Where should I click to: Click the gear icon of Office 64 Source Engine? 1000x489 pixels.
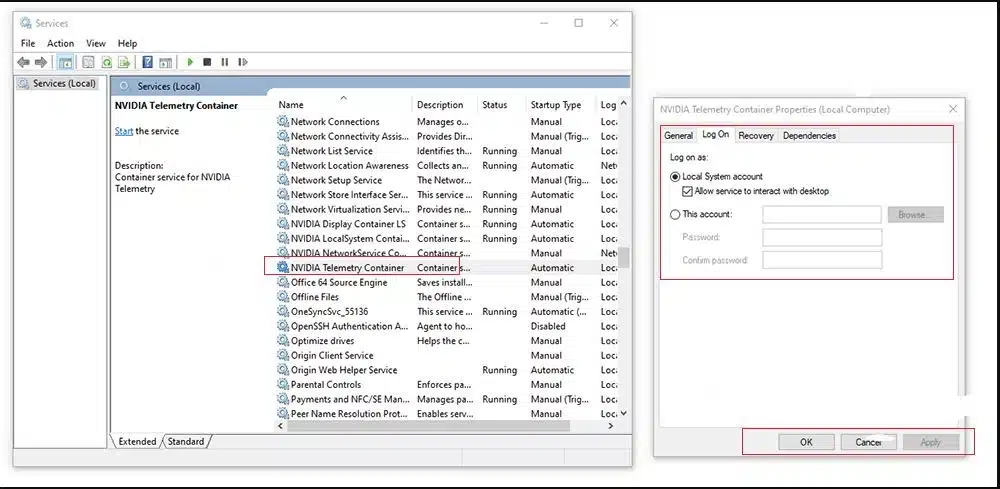pos(283,282)
